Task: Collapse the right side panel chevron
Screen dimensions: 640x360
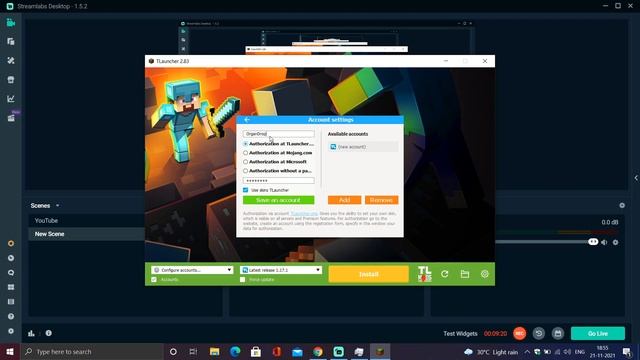Action: pyautogui.click(x=636, y=178)
